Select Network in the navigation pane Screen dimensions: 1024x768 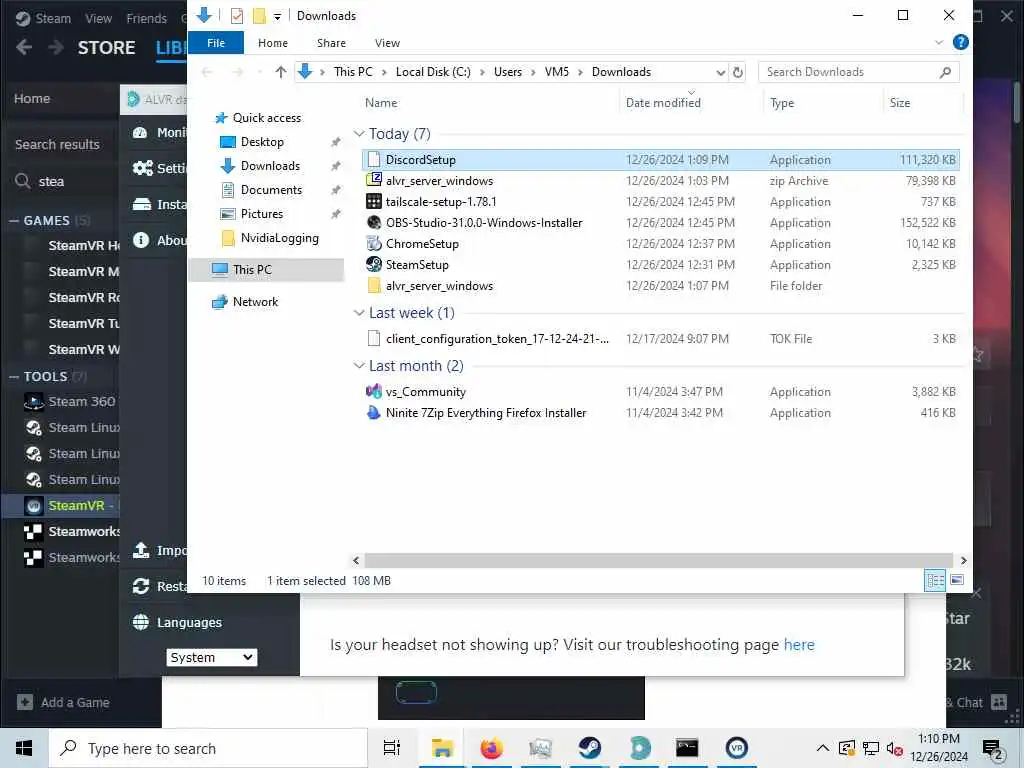[x=255, y=302]
